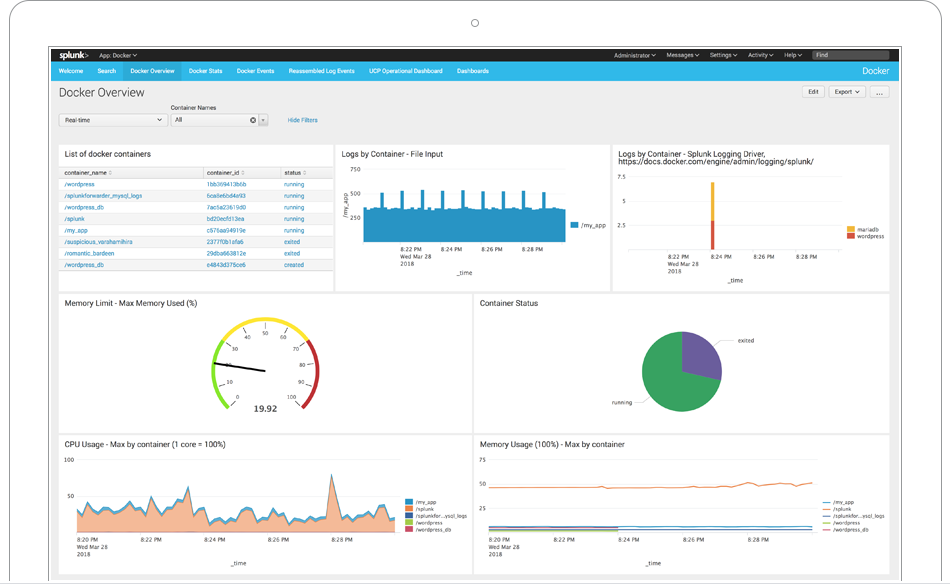Click container ID 29dba663812e
950x584 pixels.
226,253
